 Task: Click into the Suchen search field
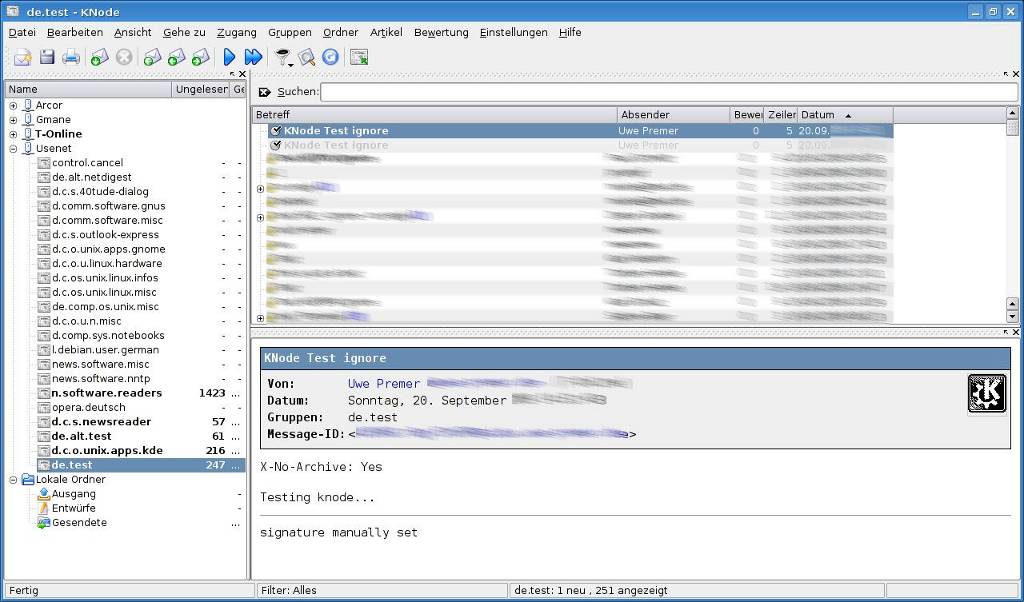click(668, 92)
